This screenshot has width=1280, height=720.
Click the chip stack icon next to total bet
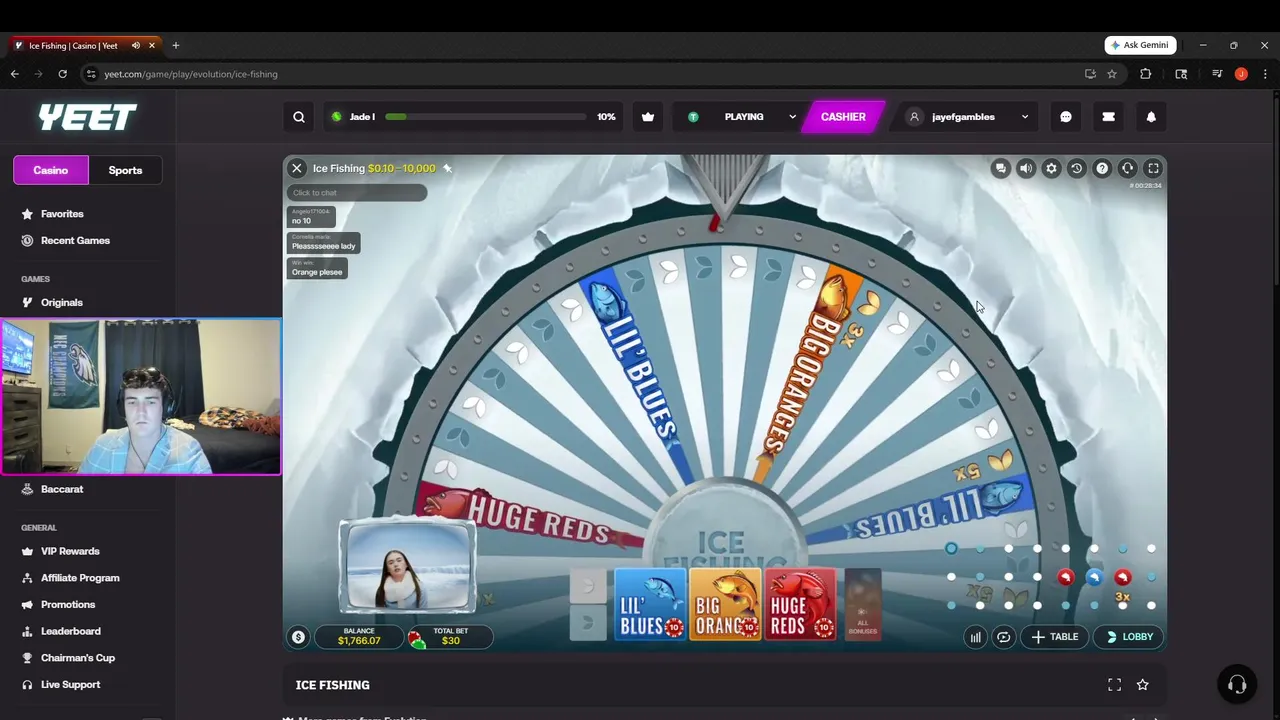415,638
